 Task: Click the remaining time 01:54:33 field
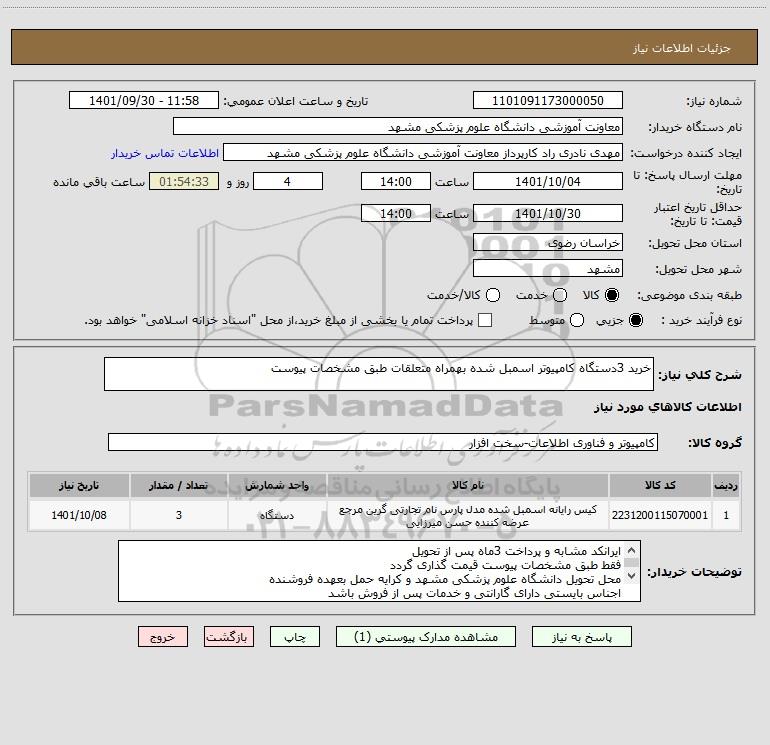click(x=184, y=181)
